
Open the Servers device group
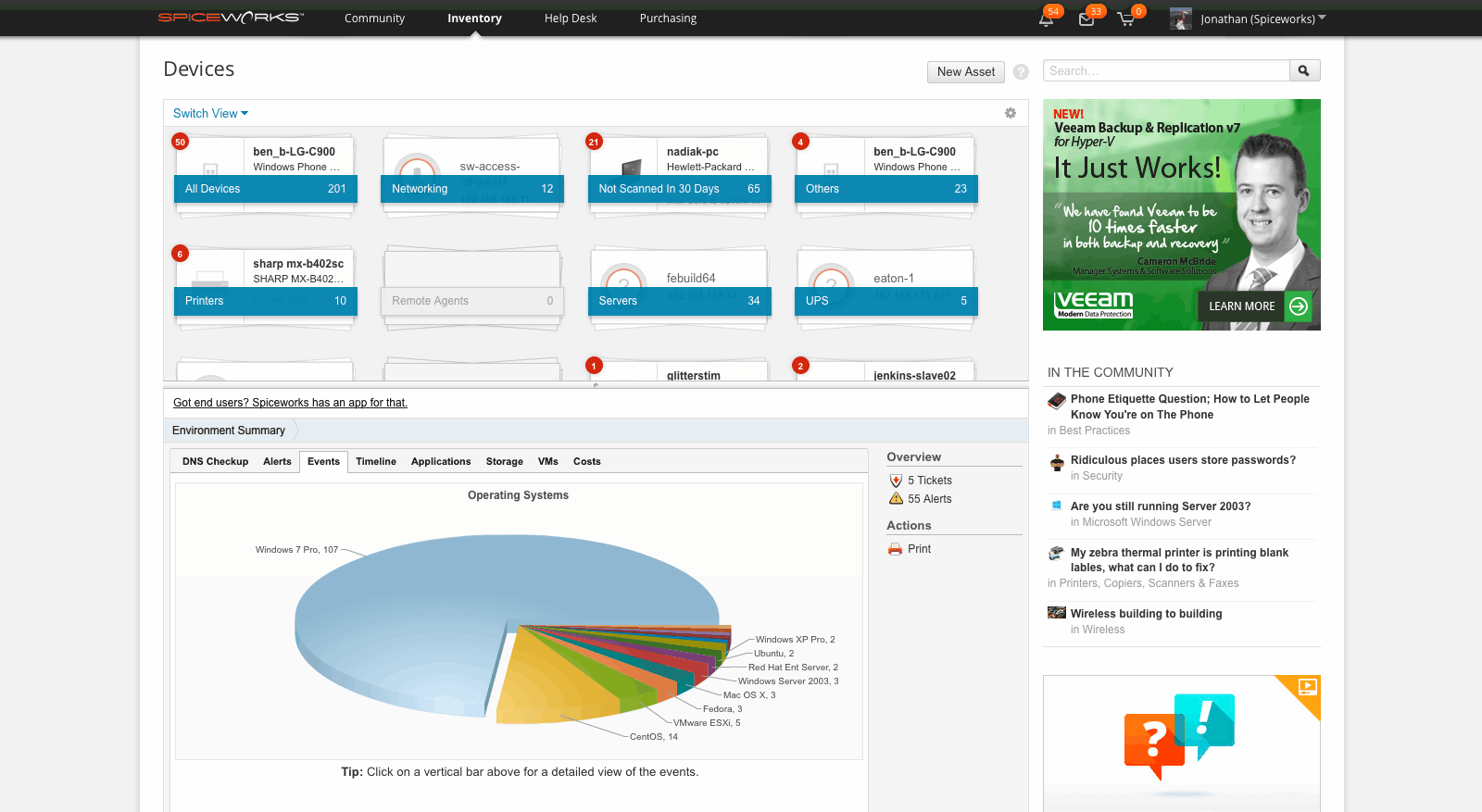point(679,301)
